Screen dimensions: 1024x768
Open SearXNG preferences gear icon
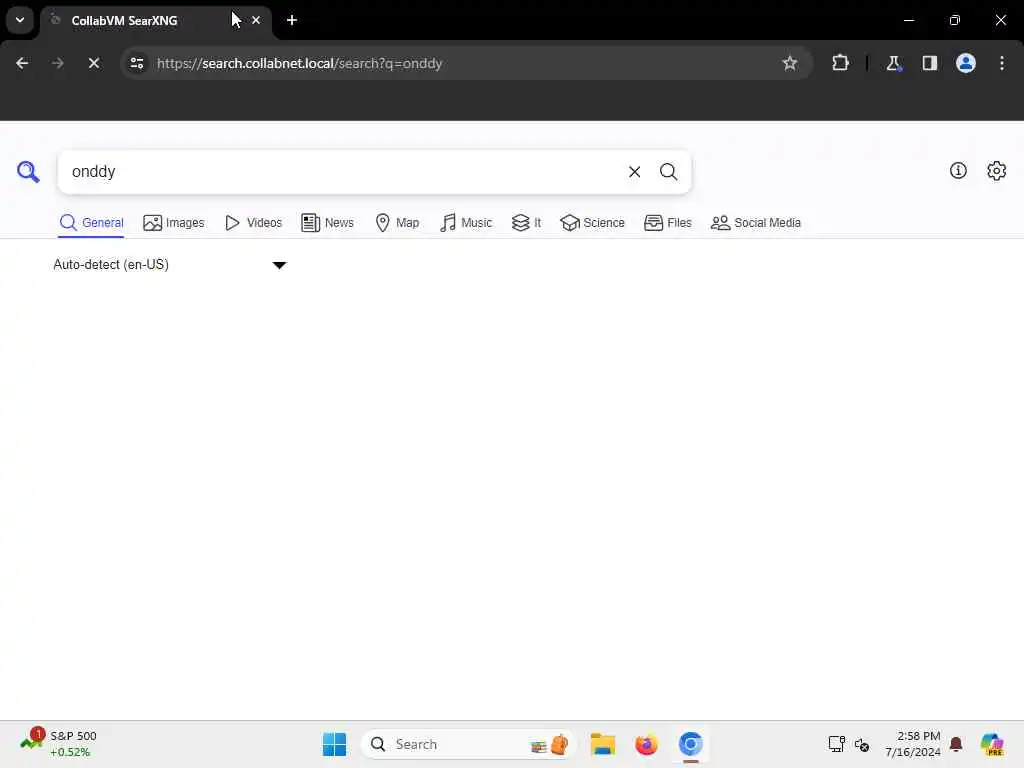pyautogui.click(x=997, y=170)
